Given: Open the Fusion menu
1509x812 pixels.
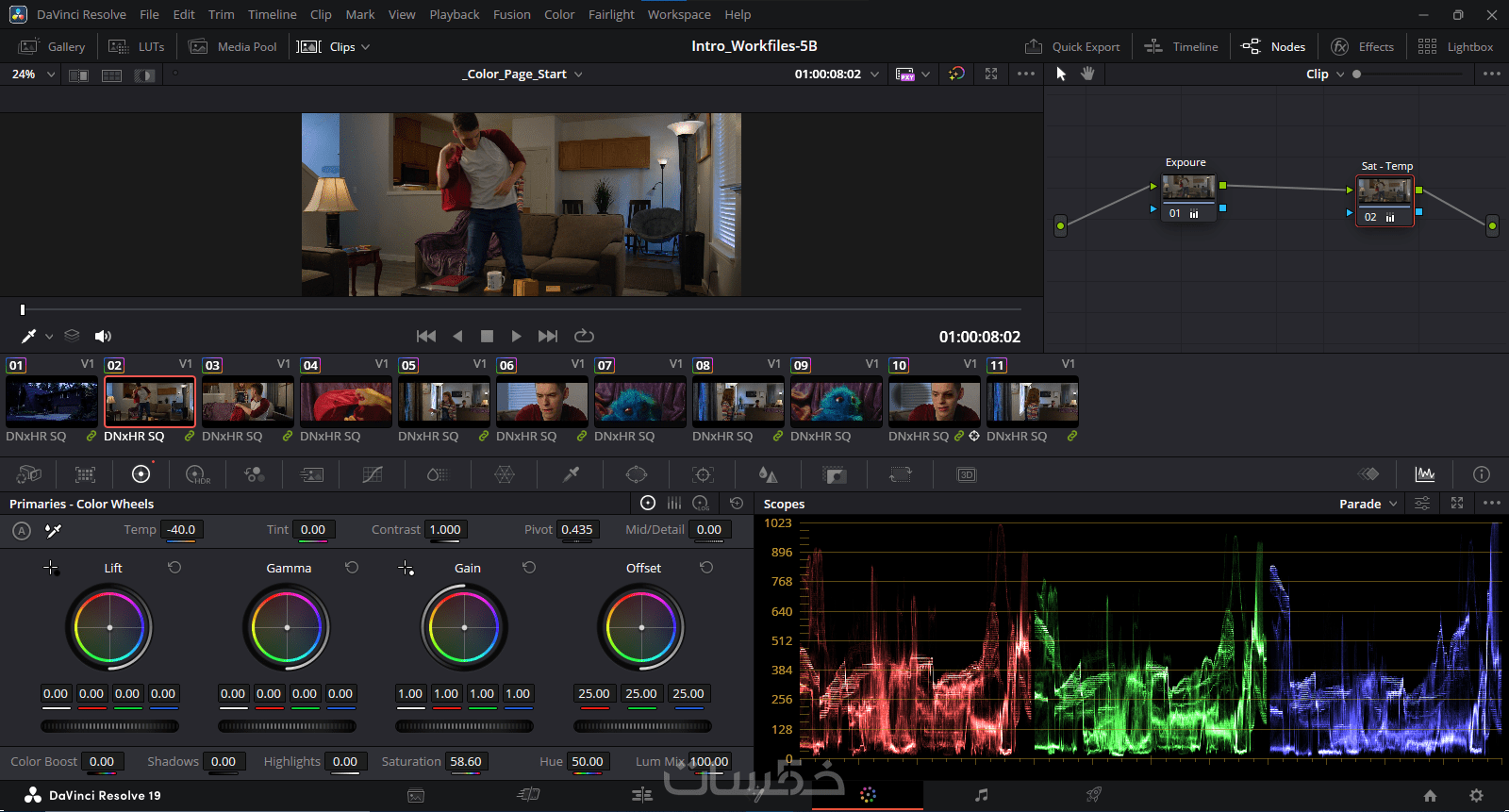Looking at the screenshot, I should [x=511, y=14].
